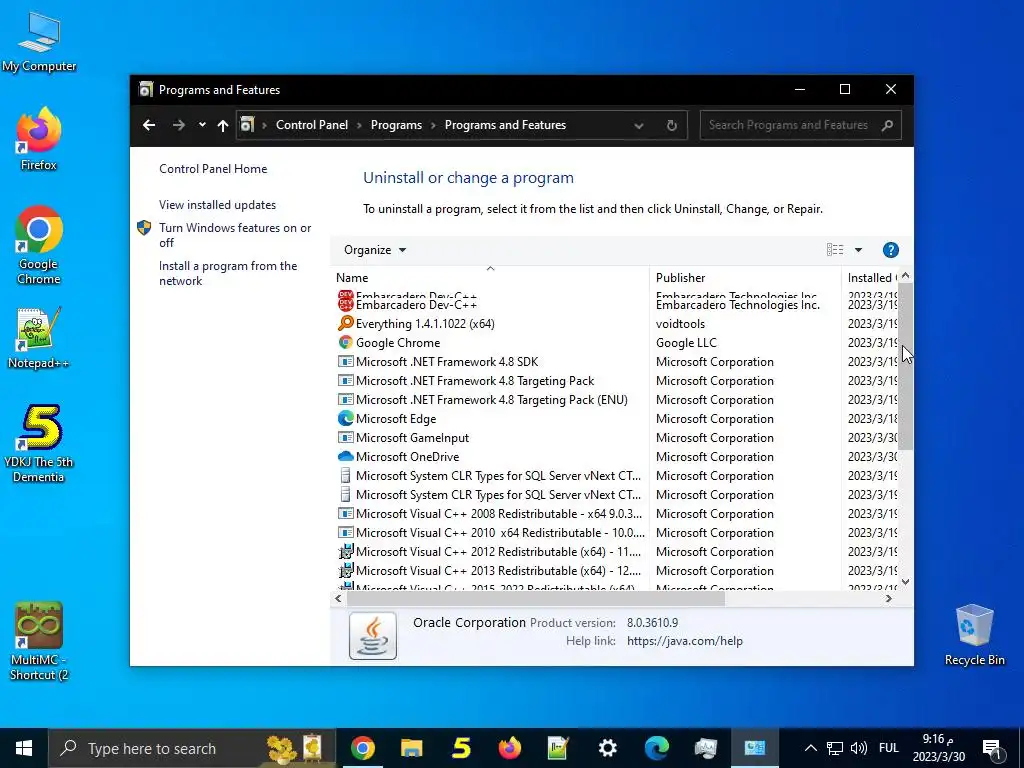
Task: Open the My Computer desktop icon
Action: click(x=39, y=42)
